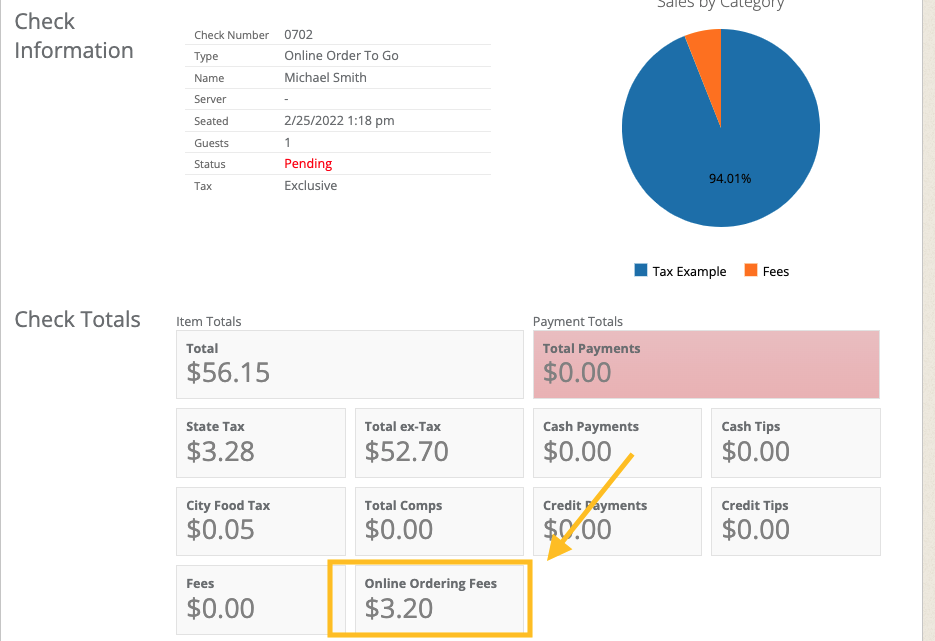Click the seated date 2/25/2022 1:18 pm
This screenshot has width=935, height=641.
[x=339, y=120]
